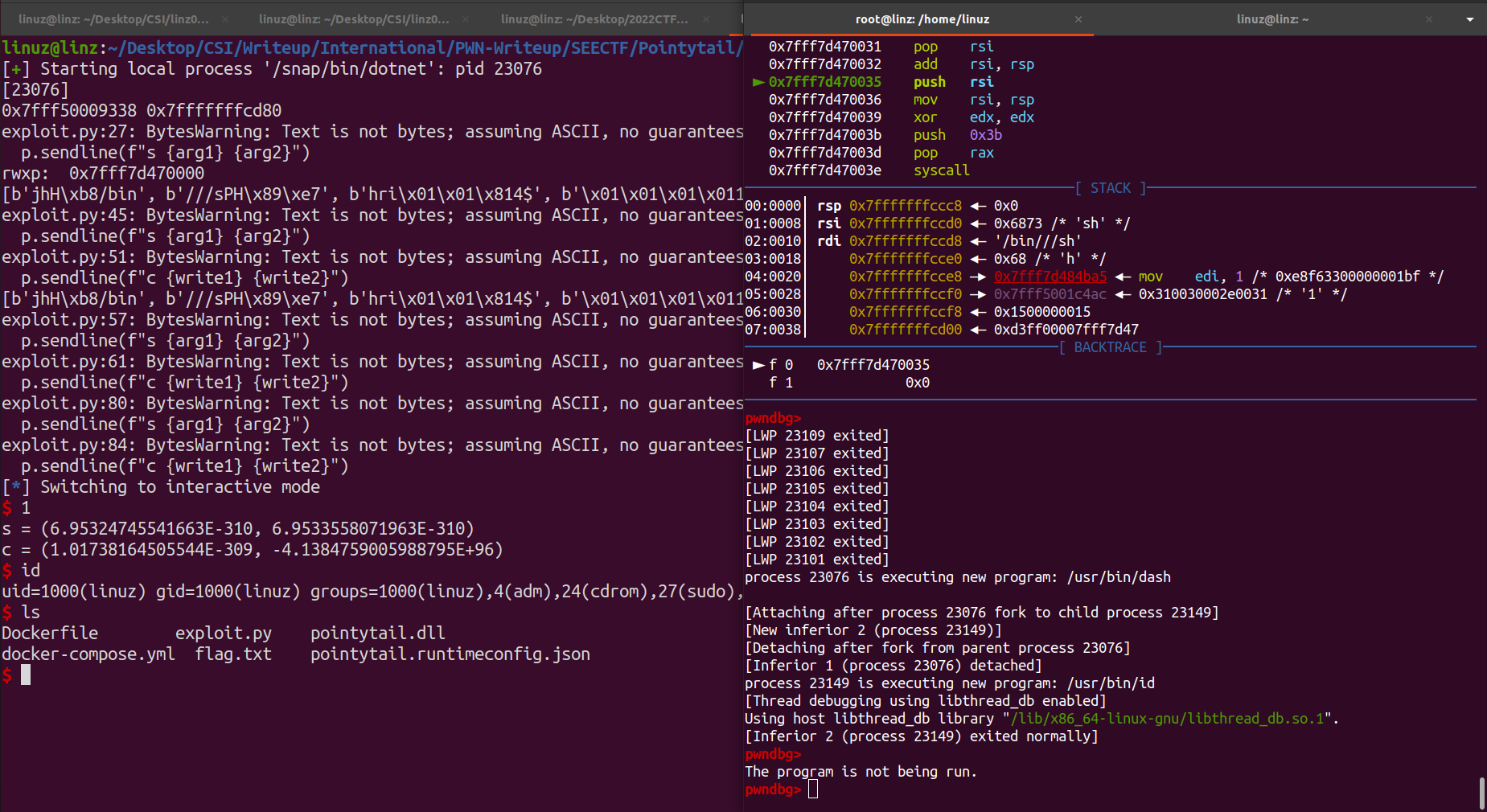Click 'Switching to interactive mode' line
This screenshot has height=812, width=1487.
tap(161, 487)
